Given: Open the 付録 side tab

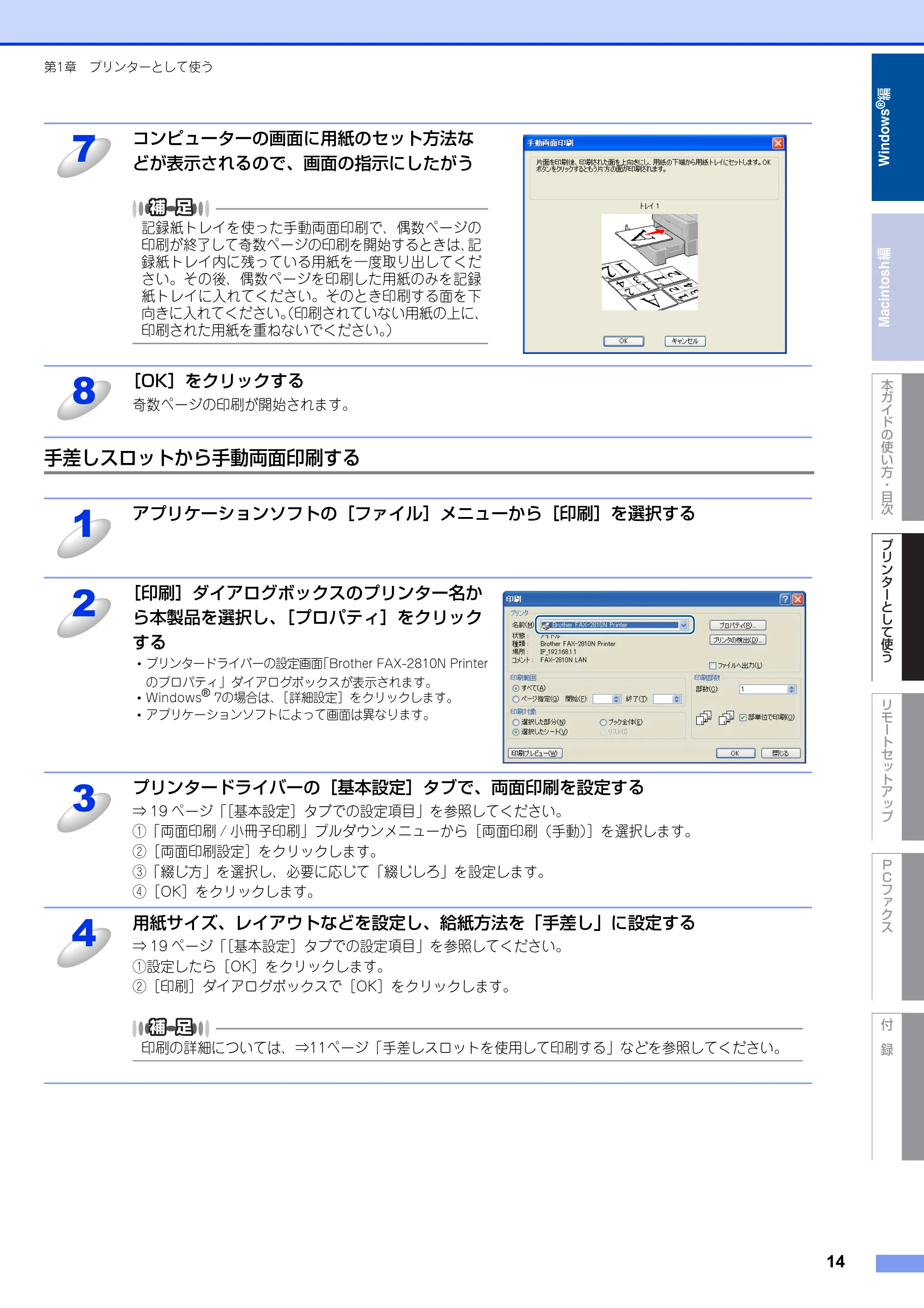Looking at the screenshot, I should [897, 1086].
